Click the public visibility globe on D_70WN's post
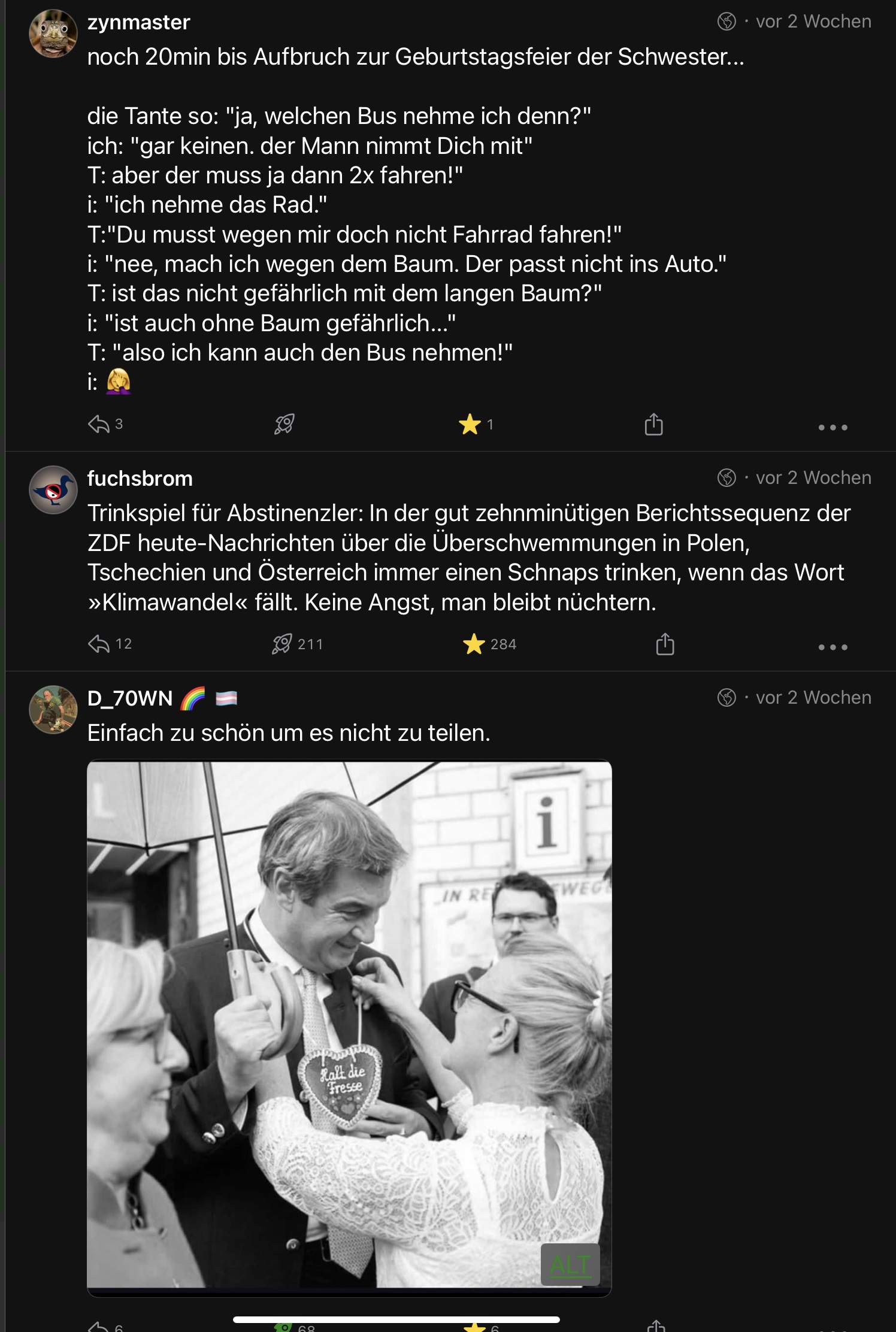This screenshot has height=1332, width=896. pos(727,698)
